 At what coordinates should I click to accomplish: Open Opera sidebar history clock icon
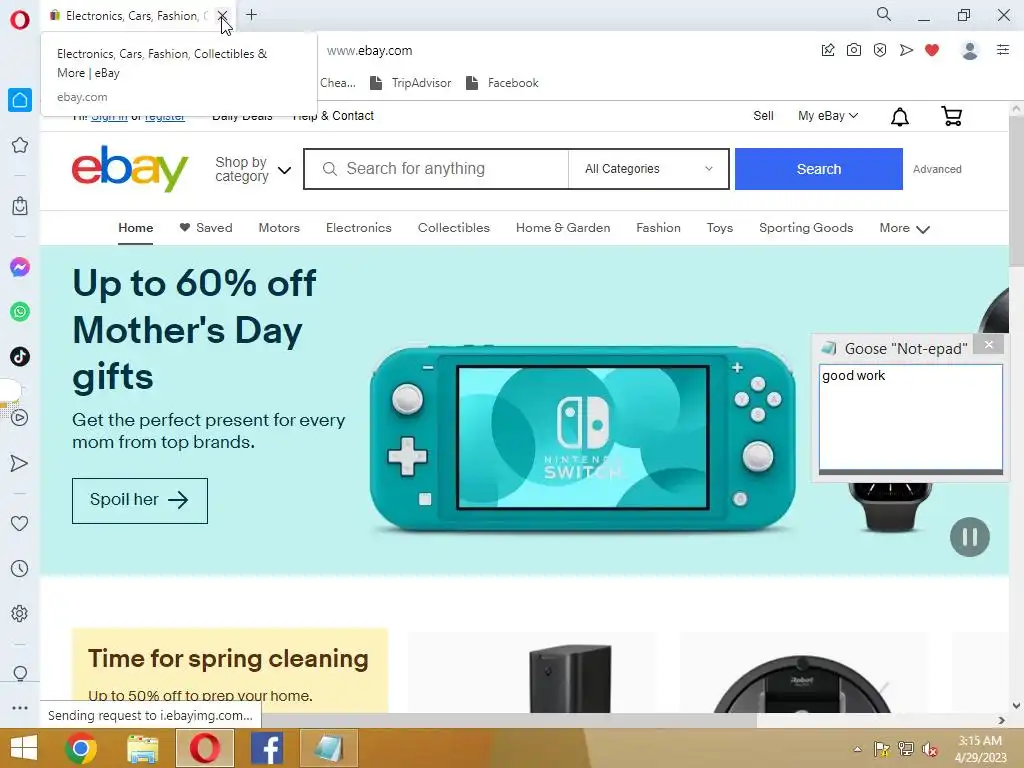click(20, 568)
